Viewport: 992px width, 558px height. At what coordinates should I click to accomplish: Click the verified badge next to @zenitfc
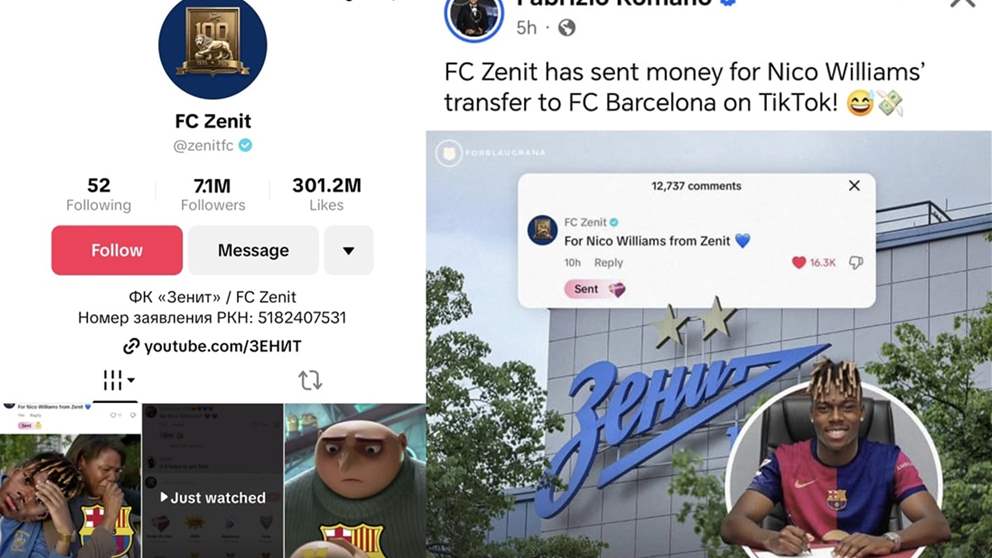(245, 146)
